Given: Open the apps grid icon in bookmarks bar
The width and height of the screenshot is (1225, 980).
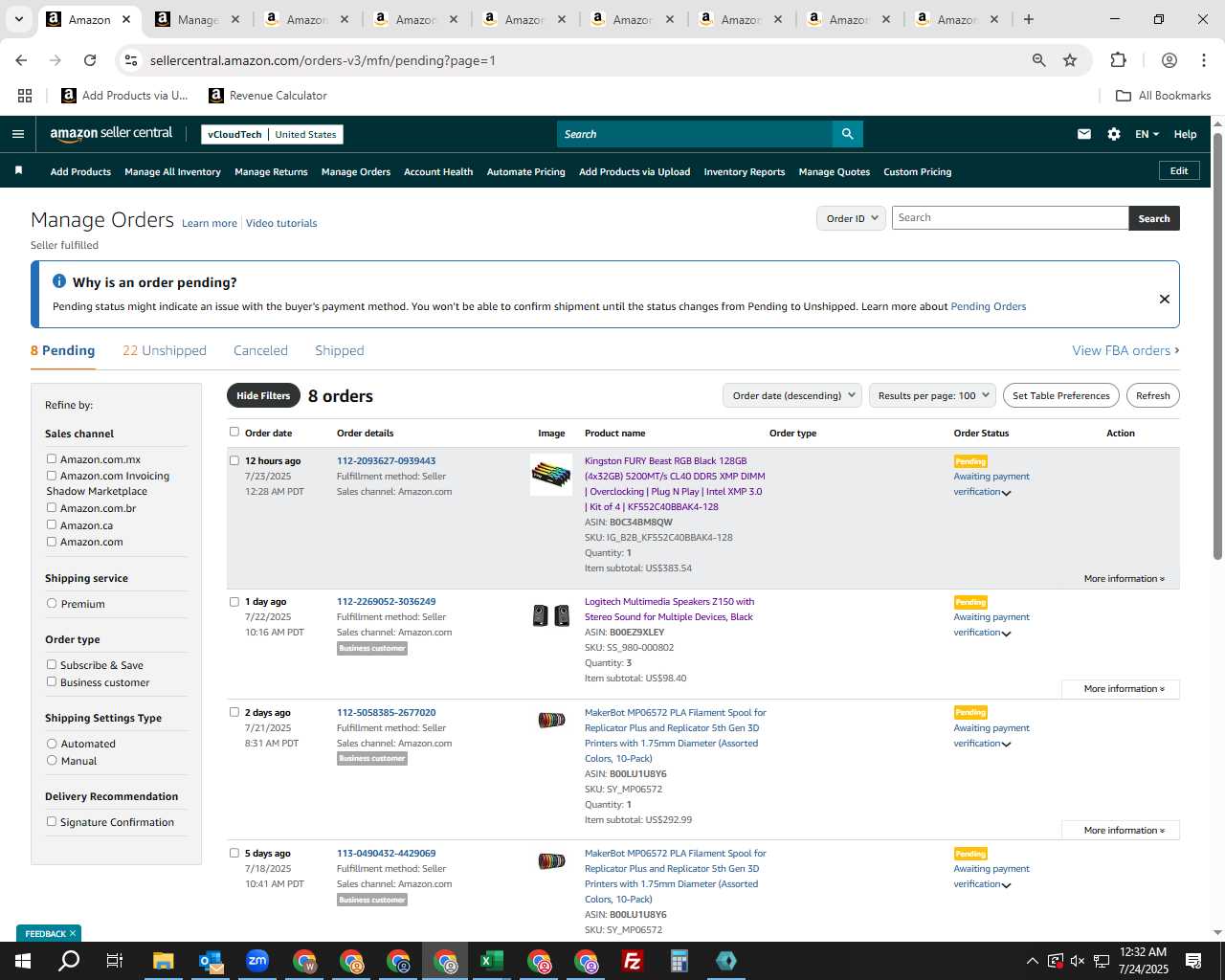Looking at the screenshot, I should coord(25,96).
